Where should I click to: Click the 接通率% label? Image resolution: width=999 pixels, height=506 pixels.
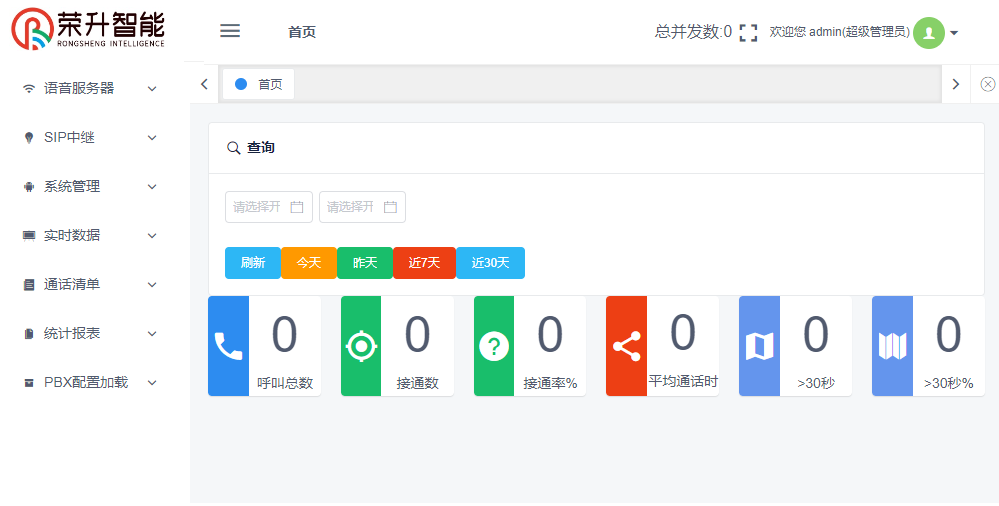[550, 383]
